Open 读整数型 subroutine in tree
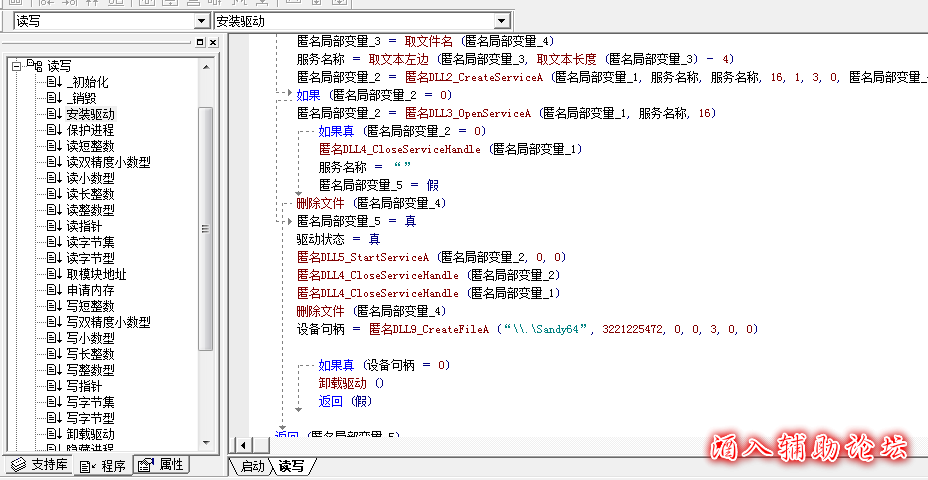The width and height of the screenshot is (928, 480). coord(90,210)
